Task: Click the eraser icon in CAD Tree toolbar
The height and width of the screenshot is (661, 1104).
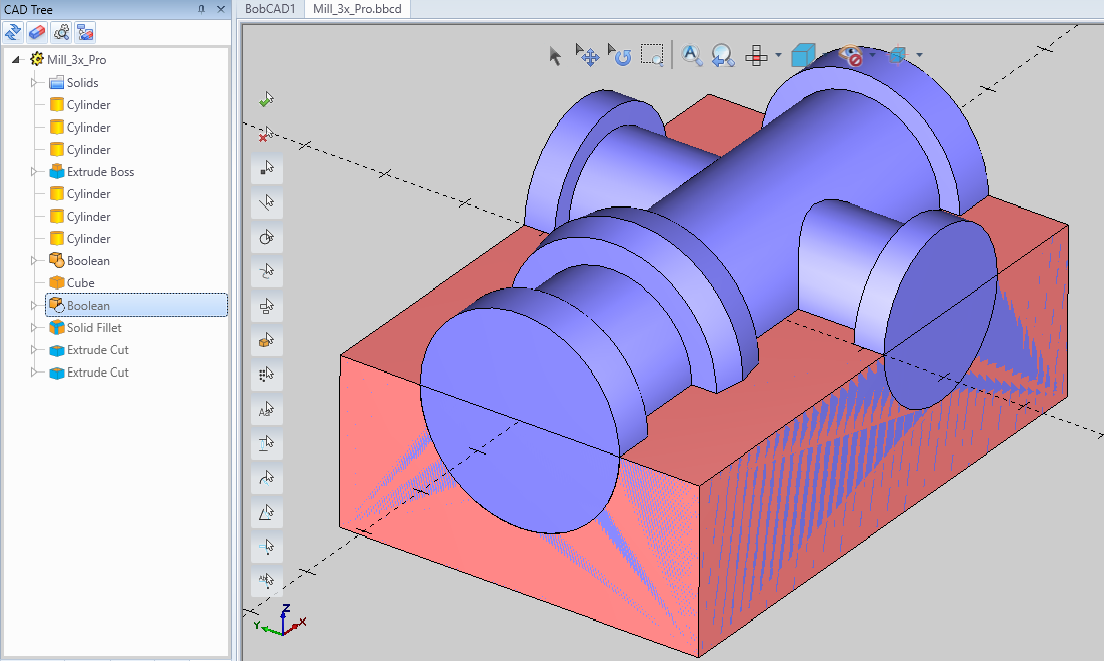Action: (36, 31)
